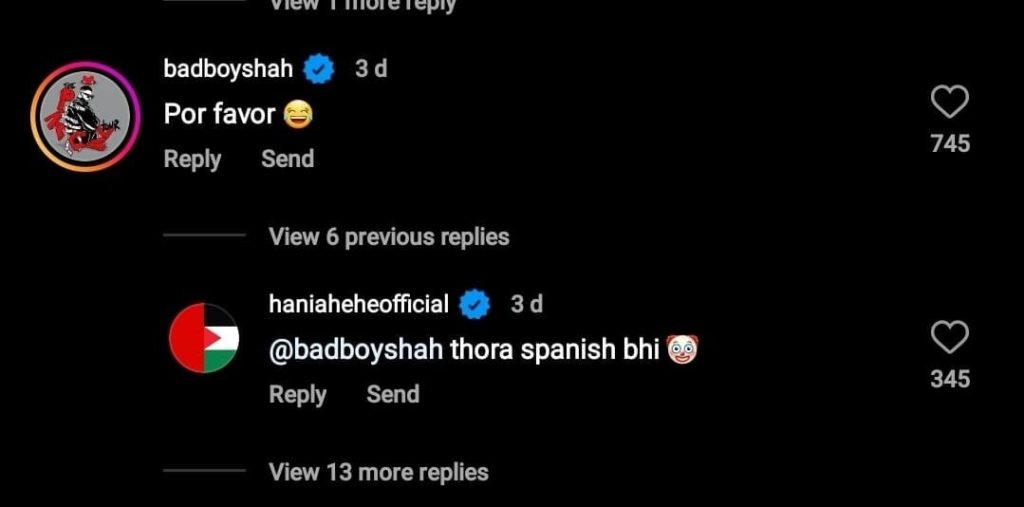Reply to haniaheheofficial's comment

coord(297,395)
